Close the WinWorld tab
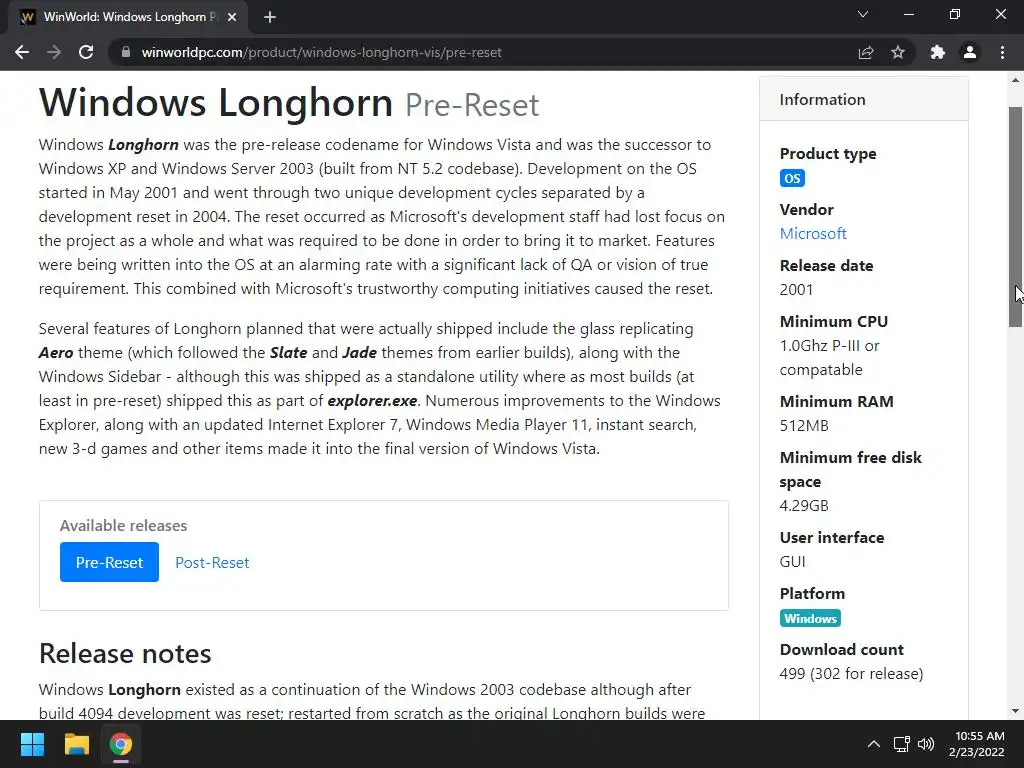1024x768 pixels. [x=232, y=17]
